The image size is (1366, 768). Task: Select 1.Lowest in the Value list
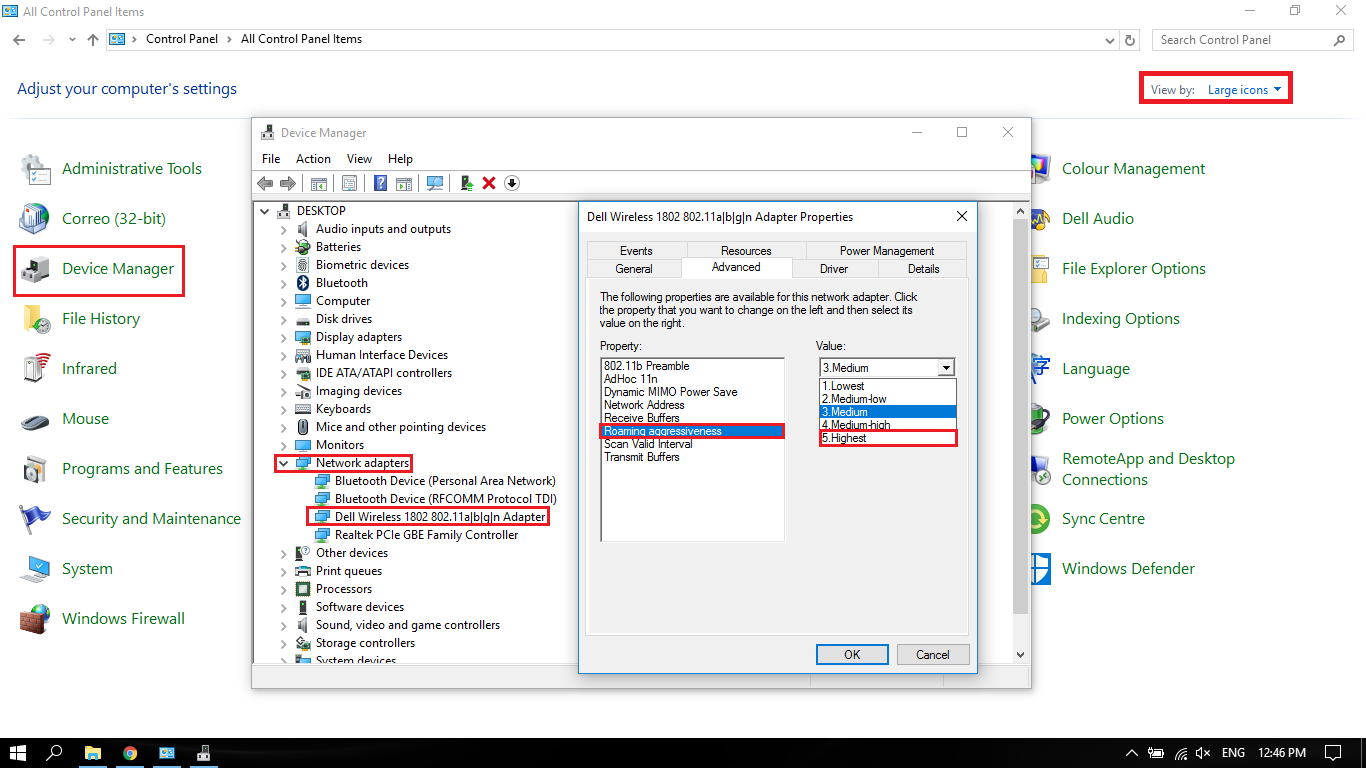pyautogui.click(x=888, y=386)
